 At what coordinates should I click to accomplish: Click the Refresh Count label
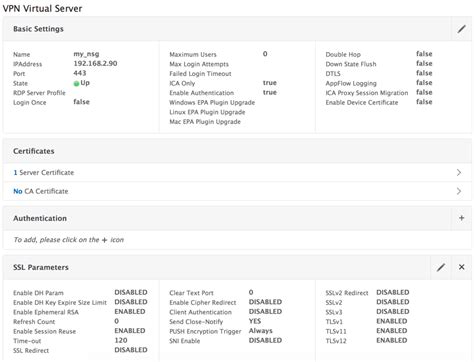pyautogui.click(x=34, y=322)
